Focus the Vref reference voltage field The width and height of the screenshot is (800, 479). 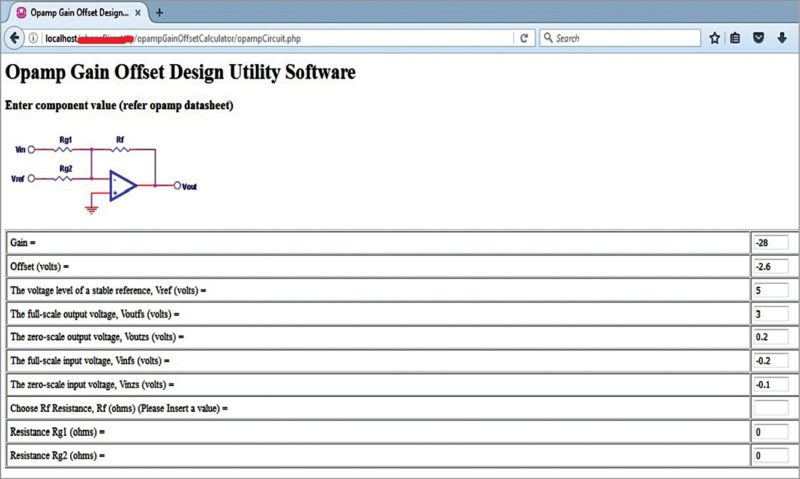(770, 290)
